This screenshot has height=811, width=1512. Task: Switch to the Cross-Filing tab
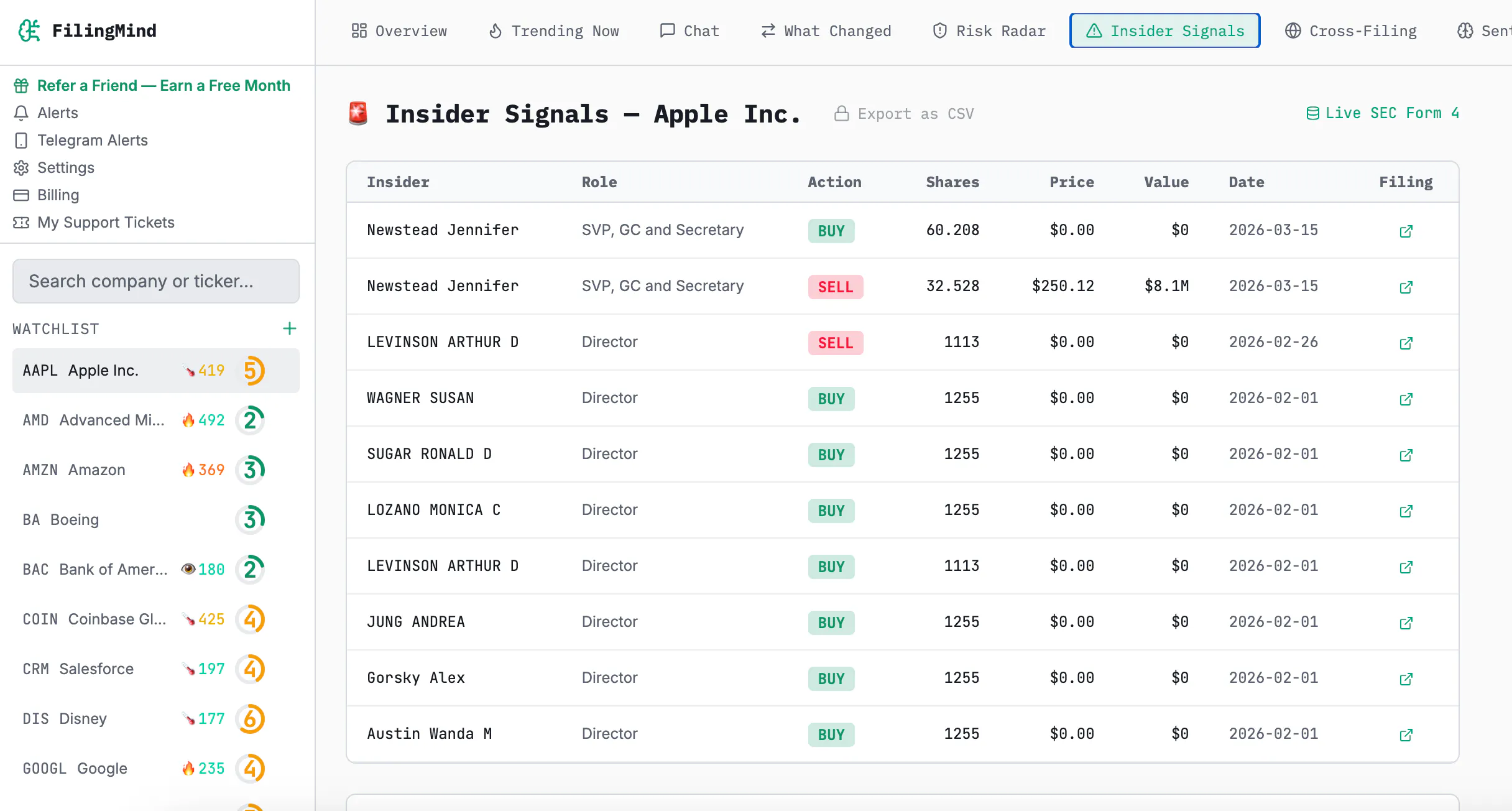[x=1351, y=30]
